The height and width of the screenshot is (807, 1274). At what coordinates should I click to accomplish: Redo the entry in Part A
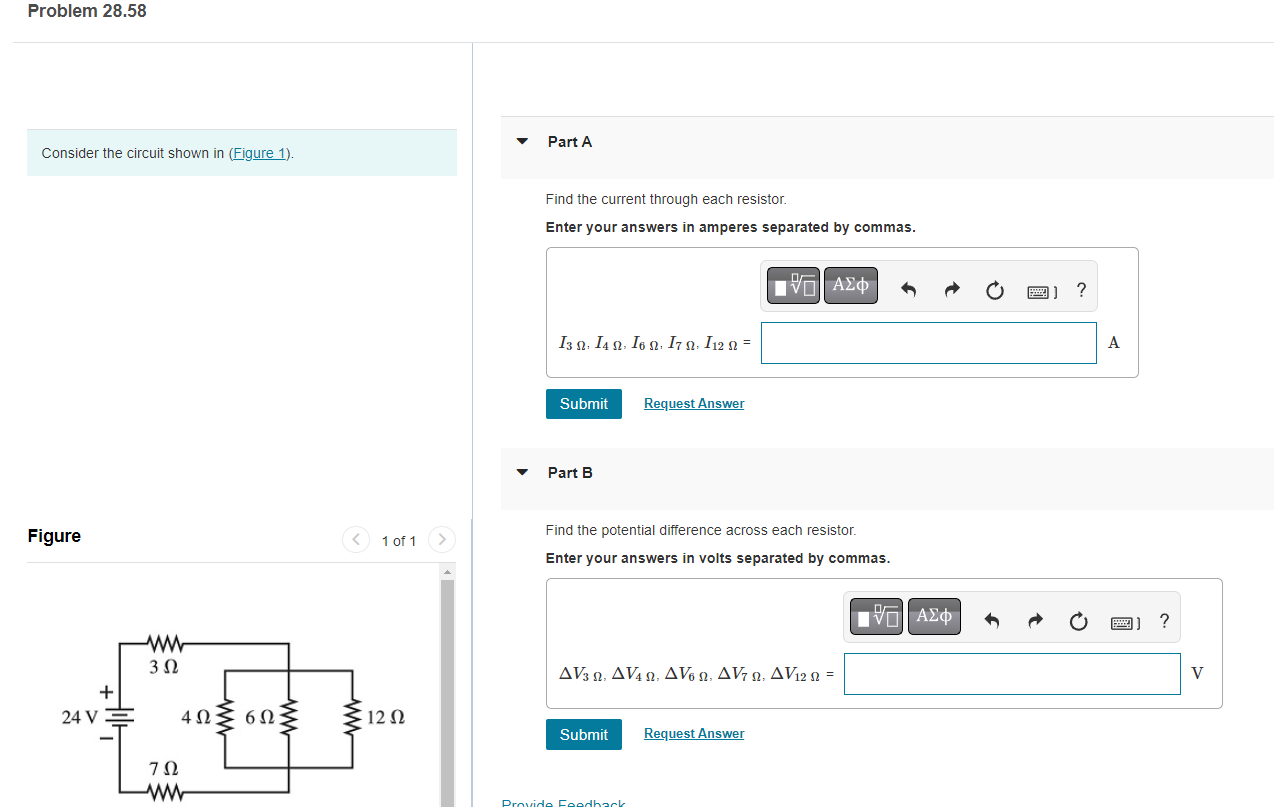coord(951,289)
